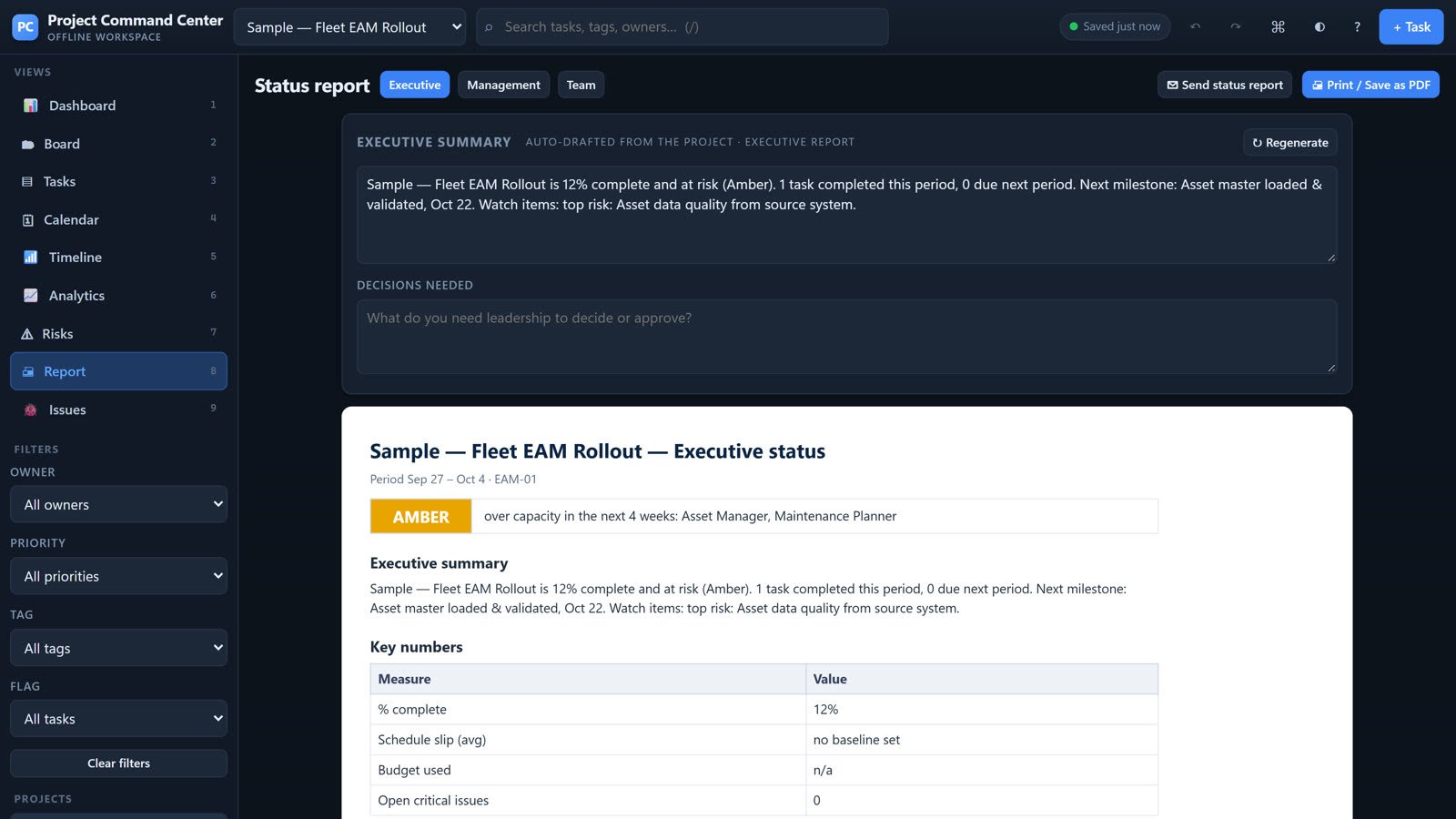Click Send status report button
This screenshot has width=1456, height=819.
[1225, 85]
